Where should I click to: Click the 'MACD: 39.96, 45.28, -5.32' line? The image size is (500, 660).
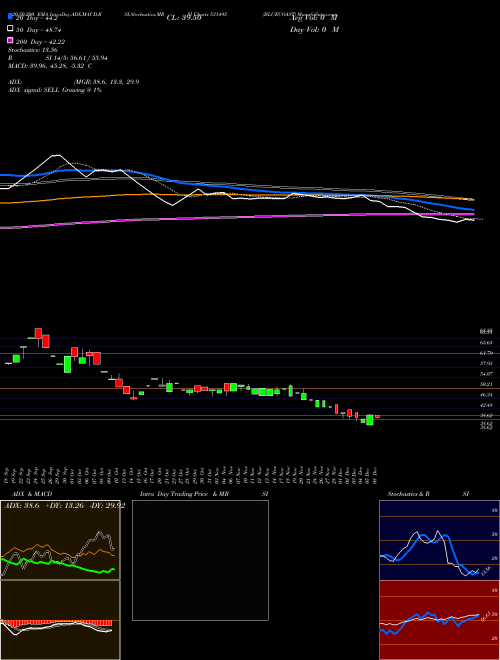50,66
